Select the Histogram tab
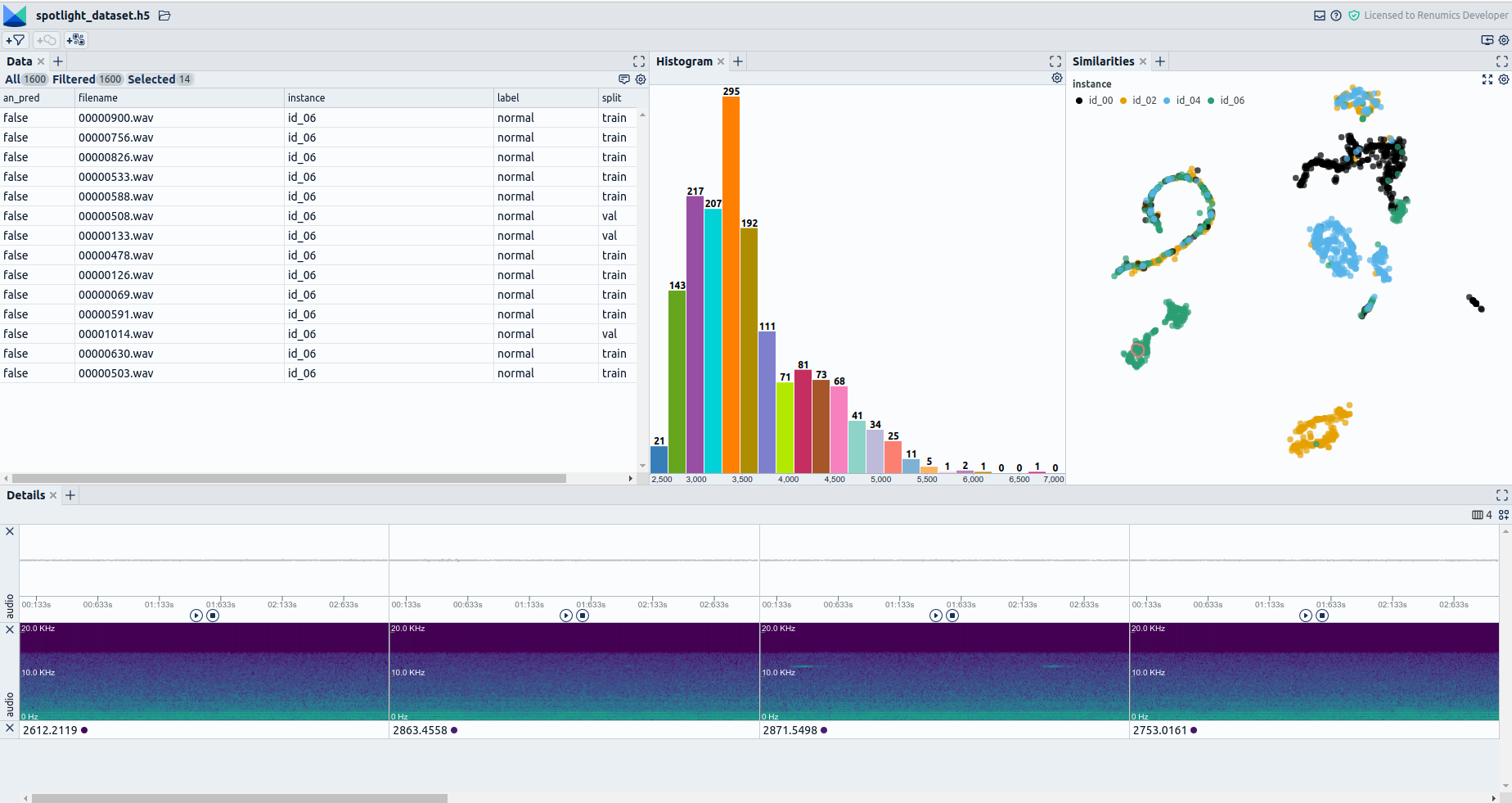1512x803 pixels. pos(684,61)
